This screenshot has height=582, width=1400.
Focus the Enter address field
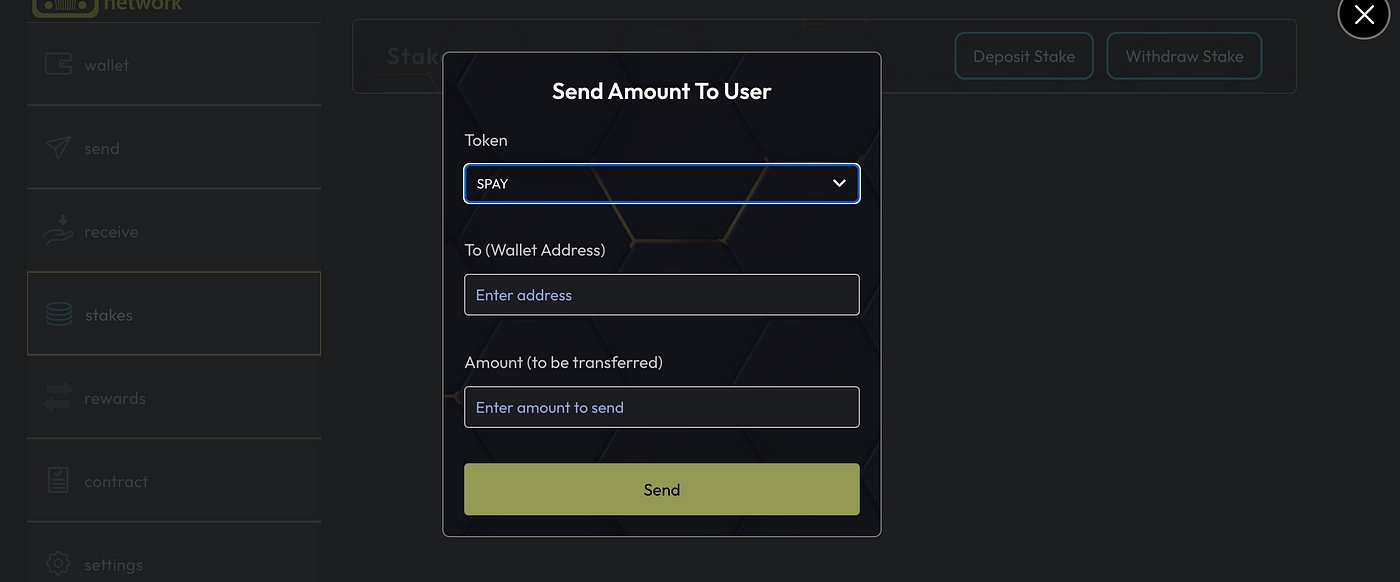click(661, 295)
